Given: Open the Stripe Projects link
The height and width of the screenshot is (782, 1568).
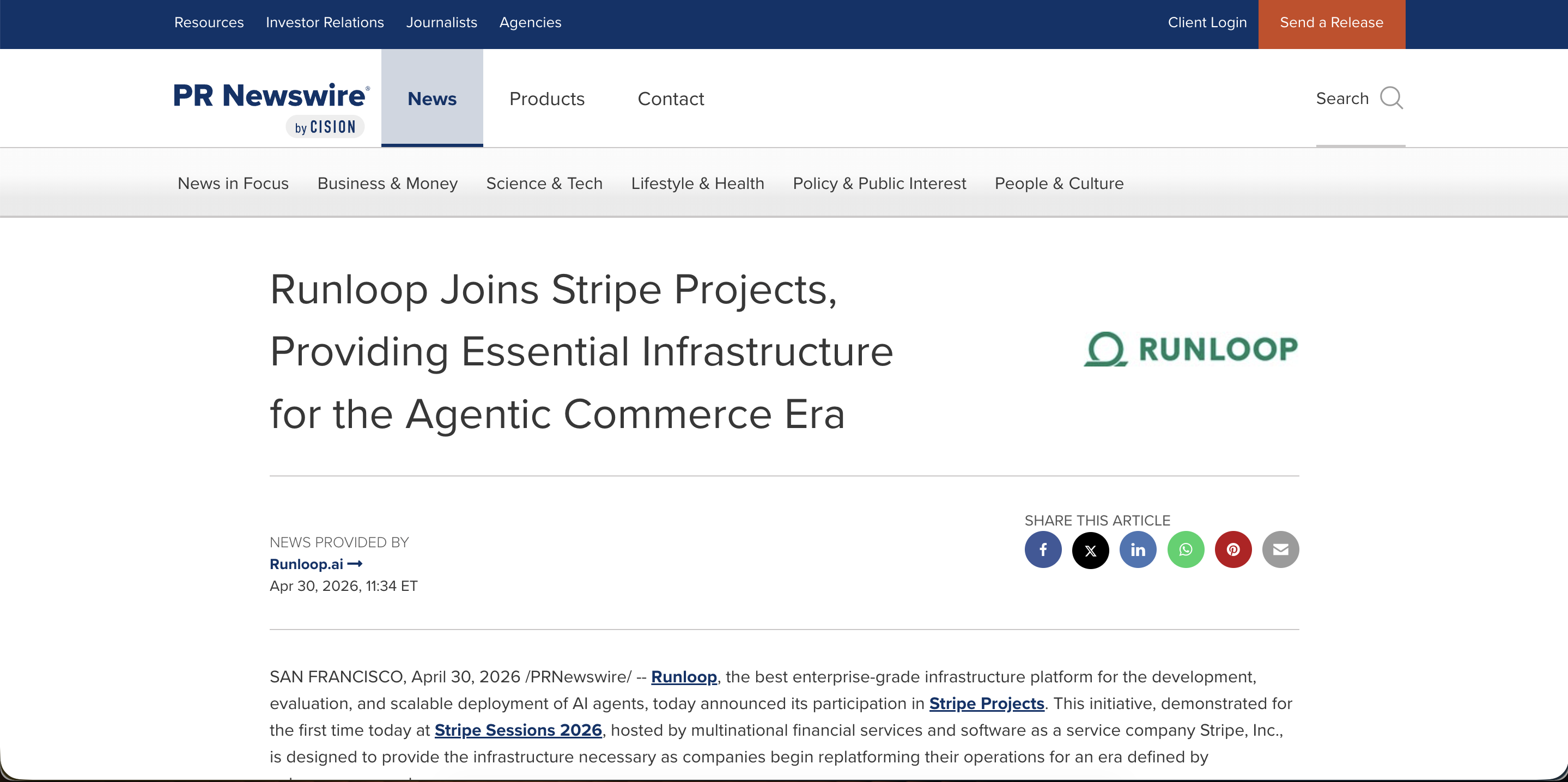Looking at the screenshot, I should point(986,704).
